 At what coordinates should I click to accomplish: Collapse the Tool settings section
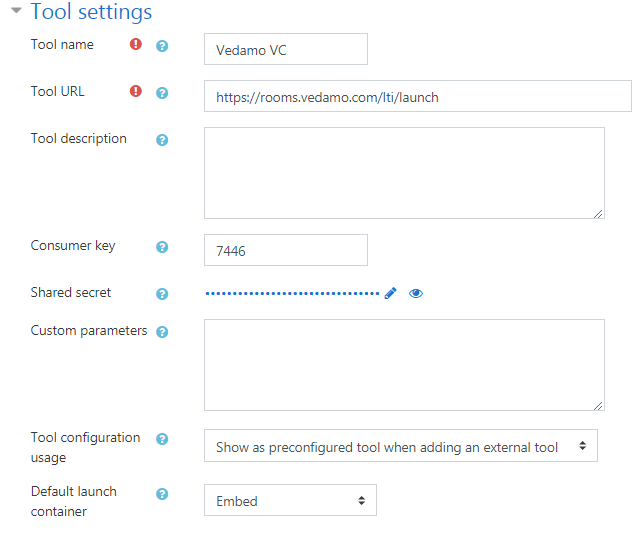pyautogui.click(x=16, y=11)
